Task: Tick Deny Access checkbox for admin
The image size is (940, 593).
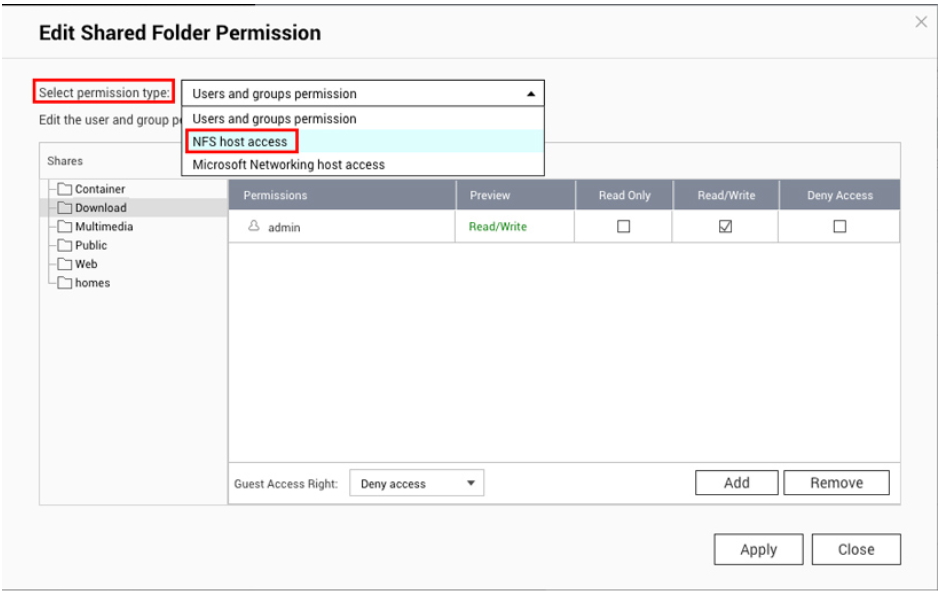Action: [840, 227]
